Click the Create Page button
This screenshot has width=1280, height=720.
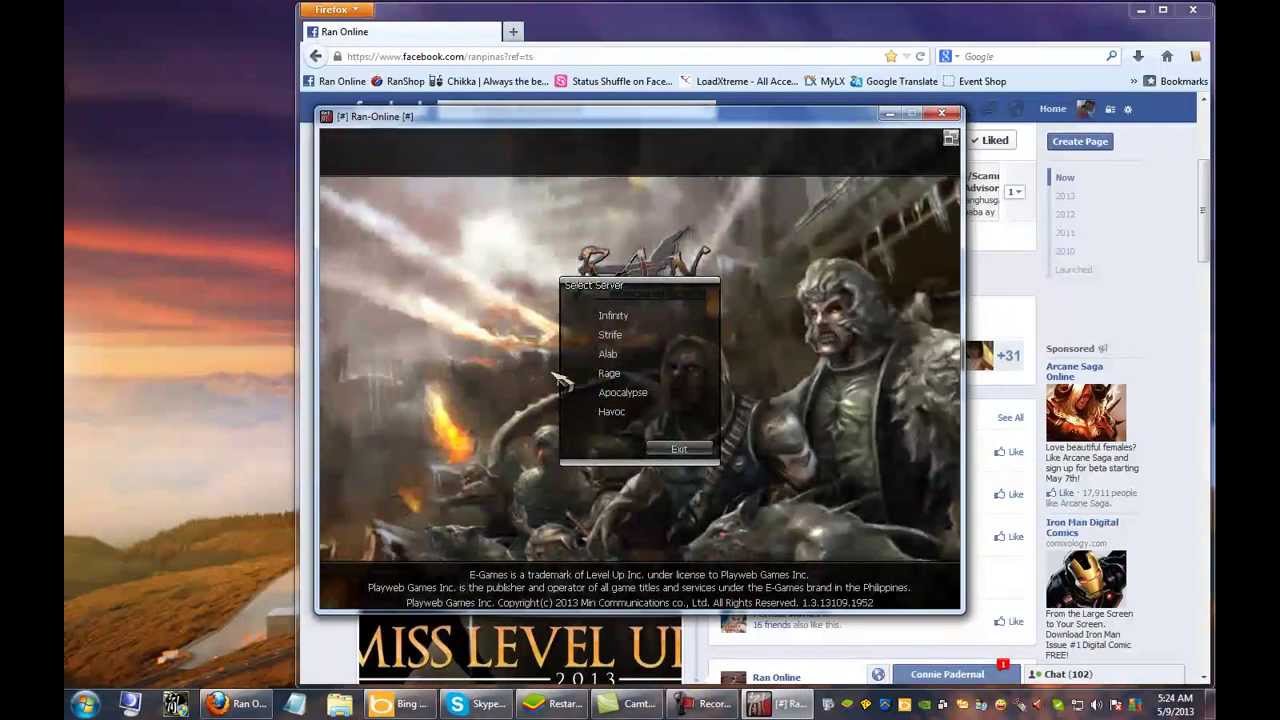(1080, 142)
